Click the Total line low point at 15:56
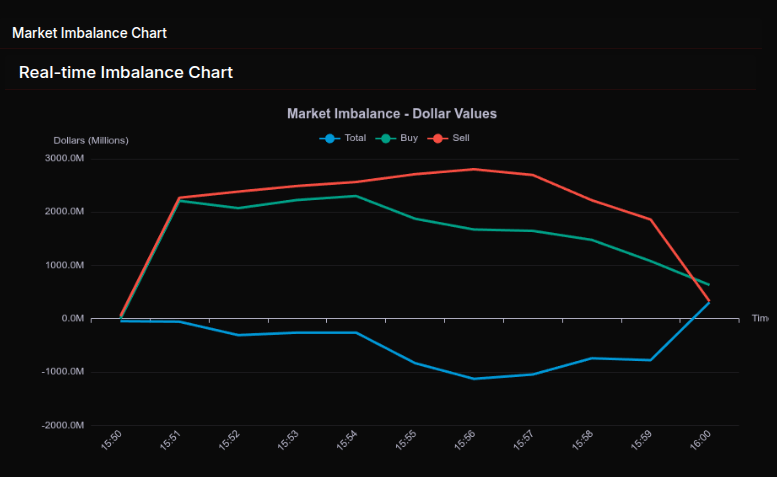This screenshot has height=477, width=777. 473,379
